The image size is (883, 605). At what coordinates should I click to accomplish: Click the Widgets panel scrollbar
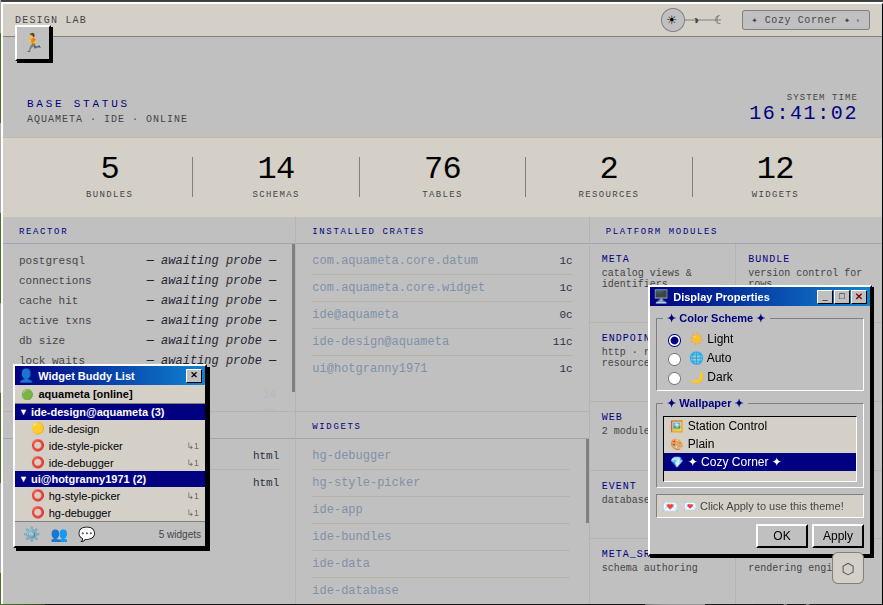(x=587, y=481)
